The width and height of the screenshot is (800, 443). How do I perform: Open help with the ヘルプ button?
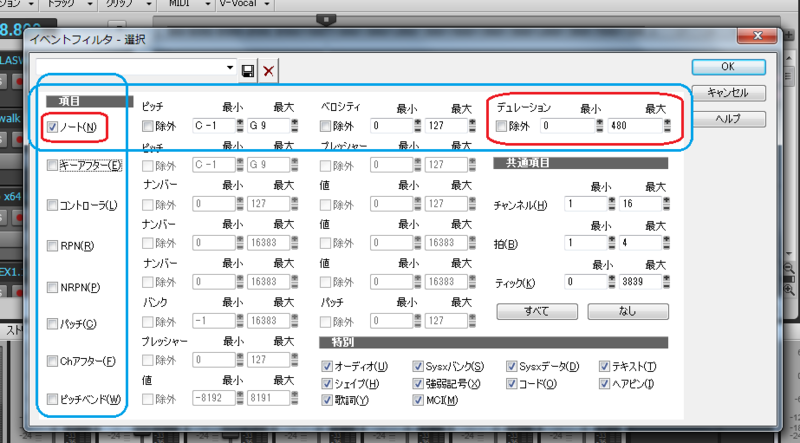pos(729,119)
